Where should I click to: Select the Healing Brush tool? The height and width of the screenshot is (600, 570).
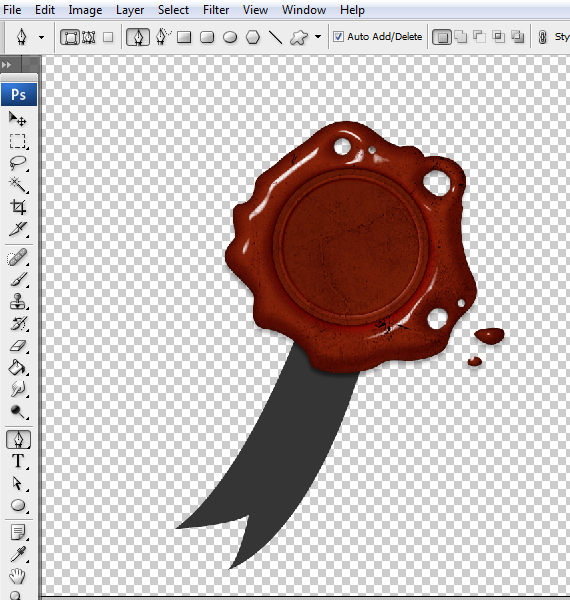[18, 257]
